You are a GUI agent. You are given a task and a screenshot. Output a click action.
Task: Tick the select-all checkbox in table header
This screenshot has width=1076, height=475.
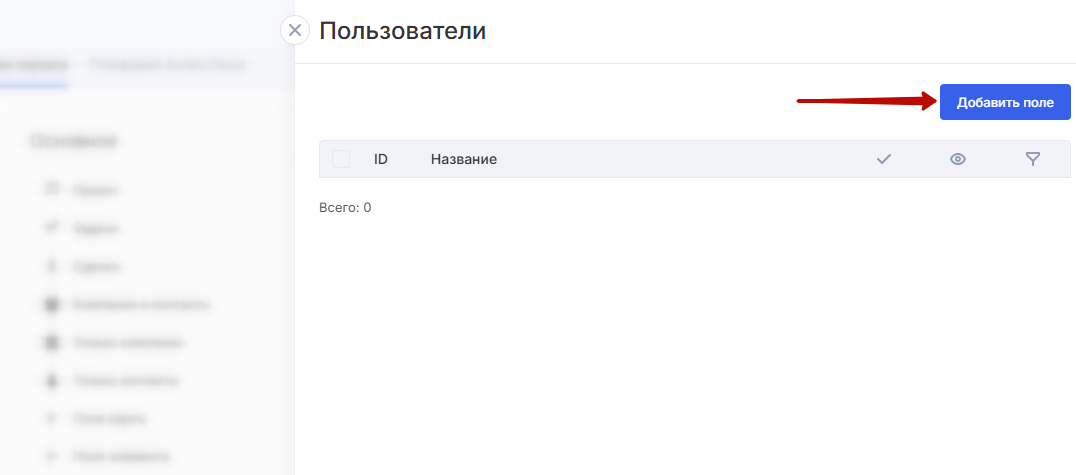pyautogui.click(x=341, y=159)
